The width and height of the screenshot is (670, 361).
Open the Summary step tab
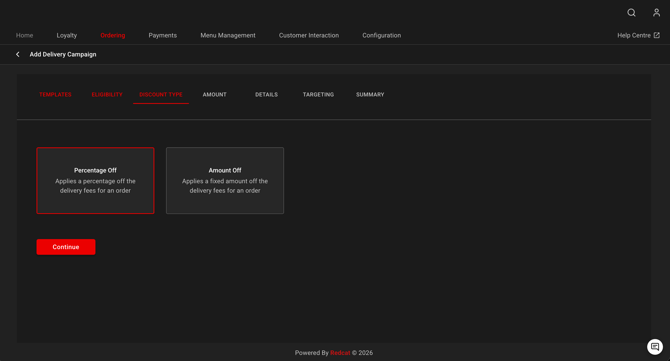[370, 94]
